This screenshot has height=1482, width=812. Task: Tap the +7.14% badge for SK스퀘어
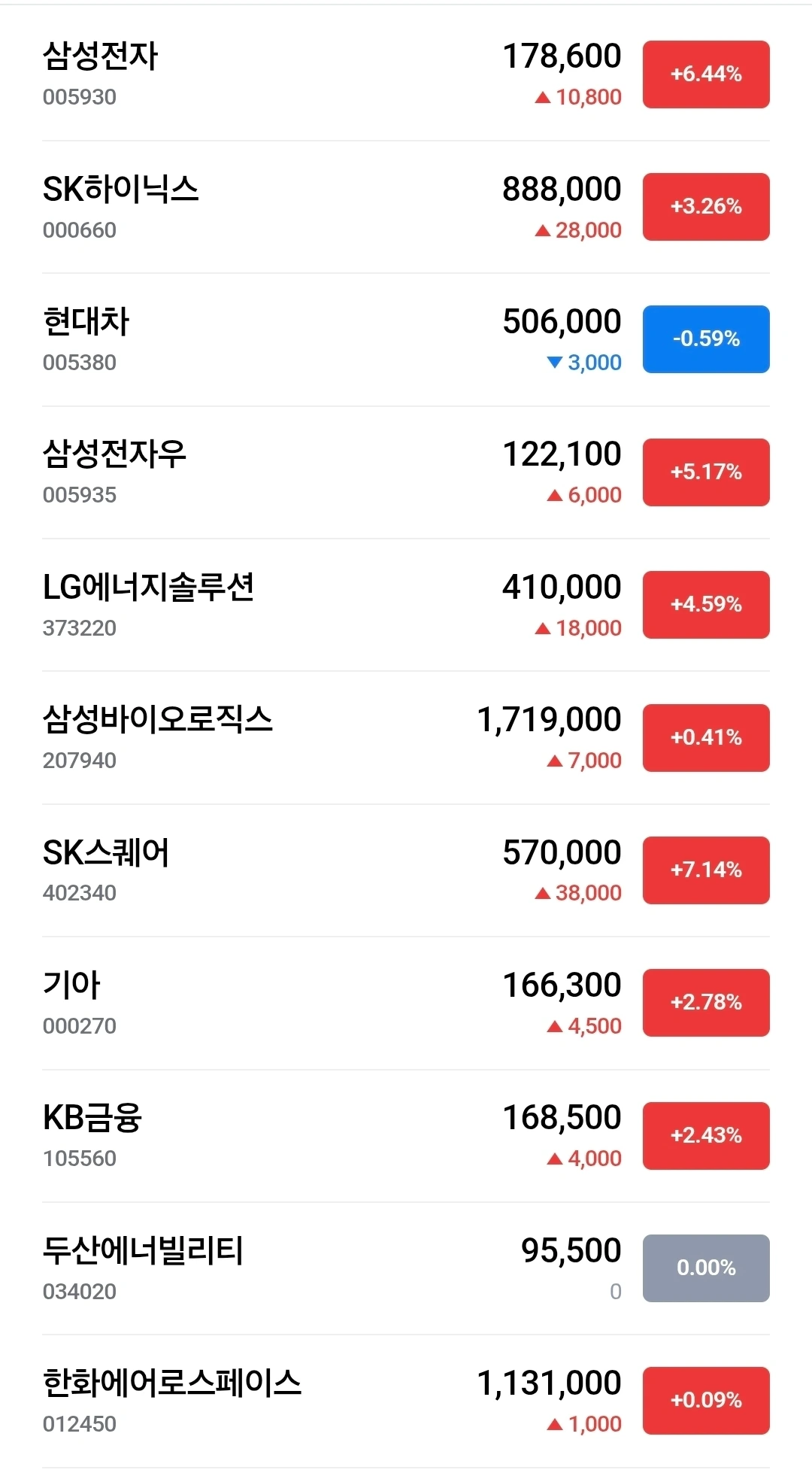[x=706, y=870]
